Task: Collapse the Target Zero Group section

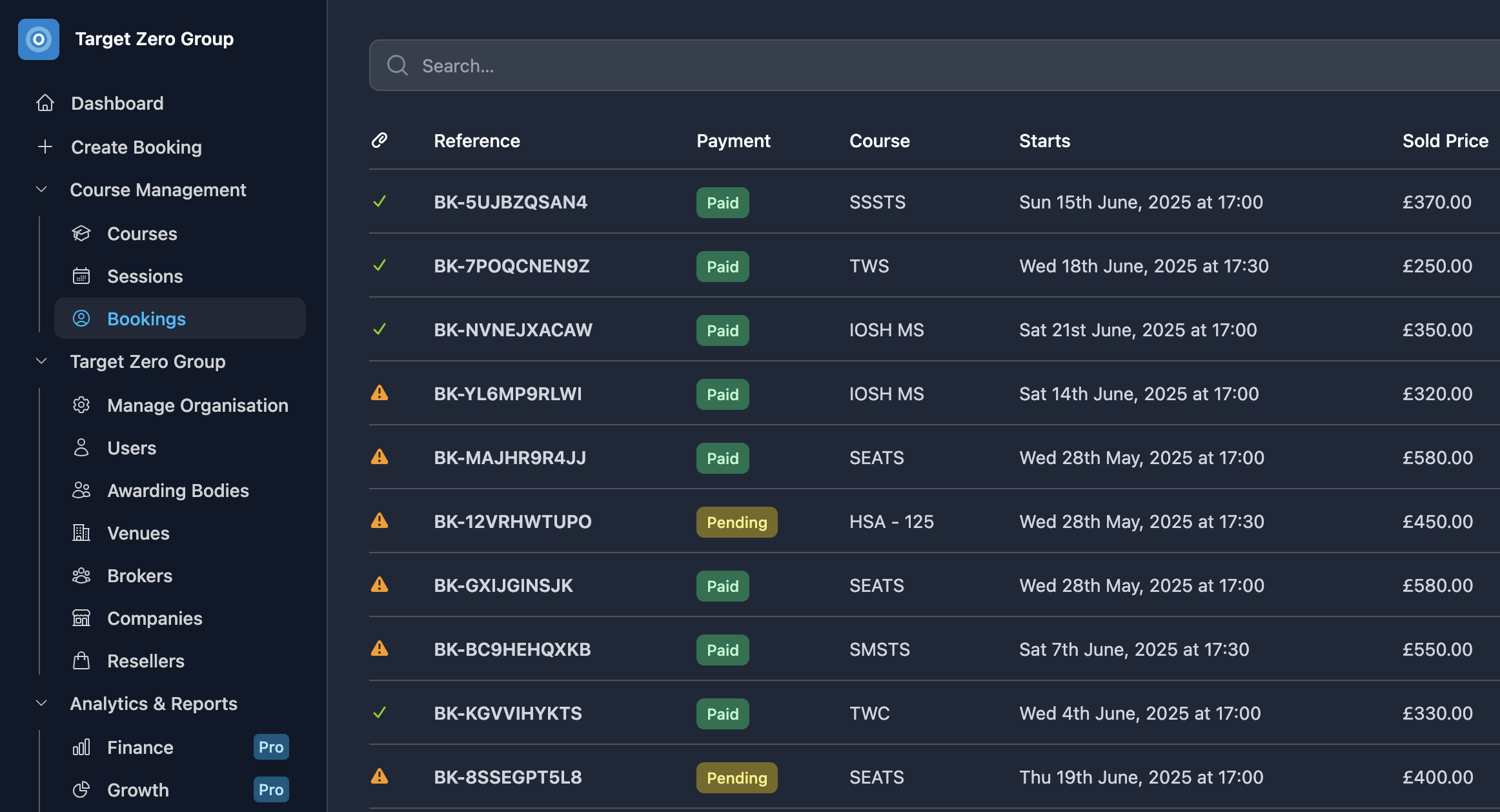Action: [41, 361]
